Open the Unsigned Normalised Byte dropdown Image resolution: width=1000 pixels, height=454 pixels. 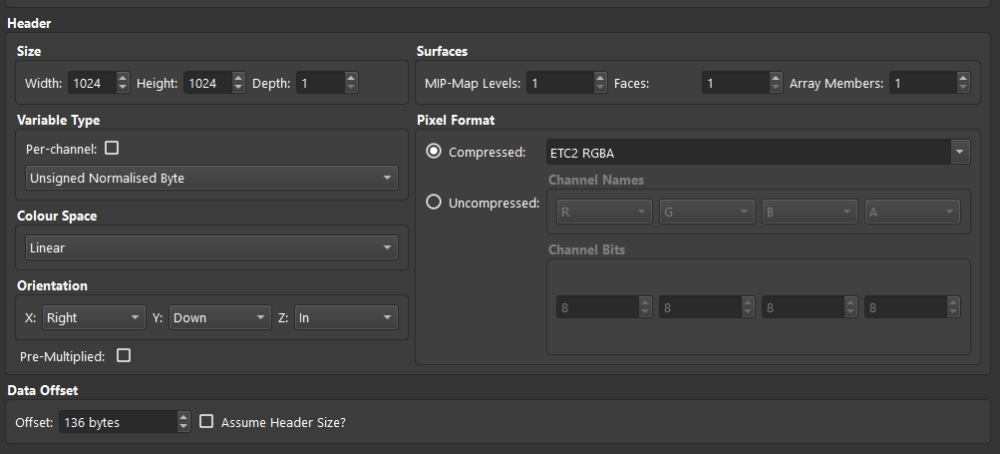pyautogui.click(x=211, y=178)
